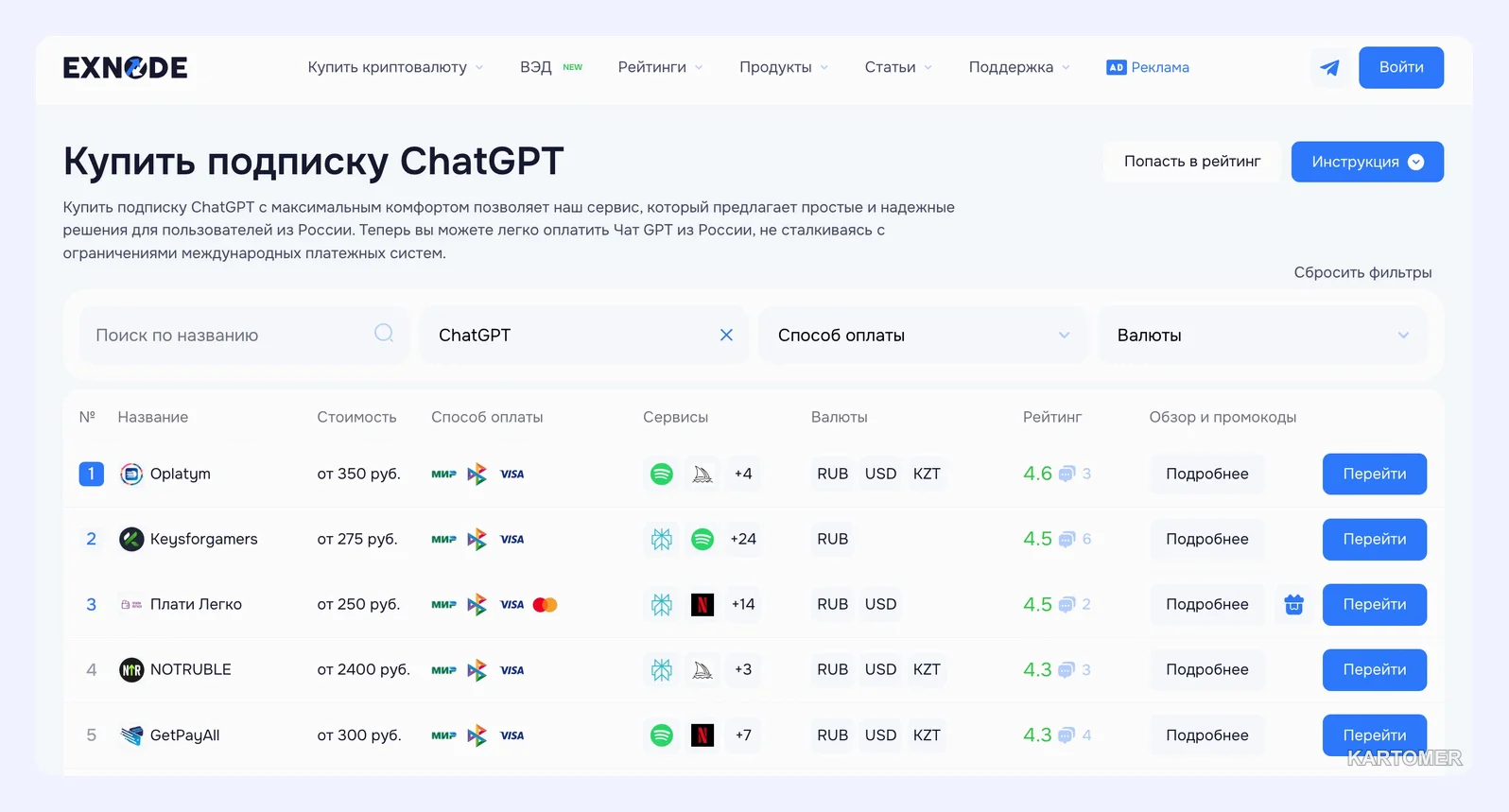Click the Рейтинг column header

(1052, 417)
